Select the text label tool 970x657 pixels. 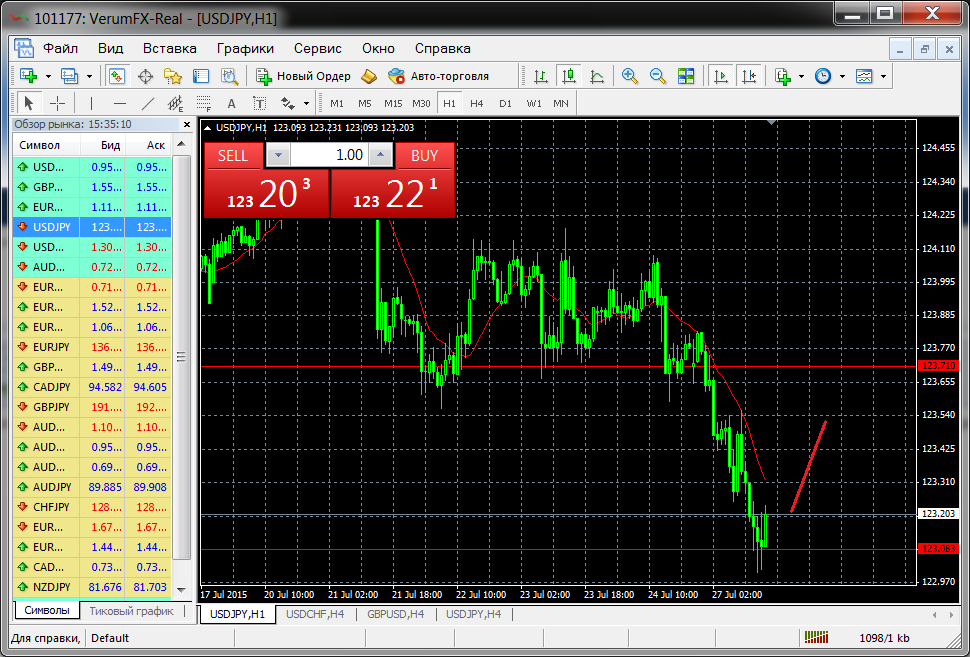coord(231,103)
